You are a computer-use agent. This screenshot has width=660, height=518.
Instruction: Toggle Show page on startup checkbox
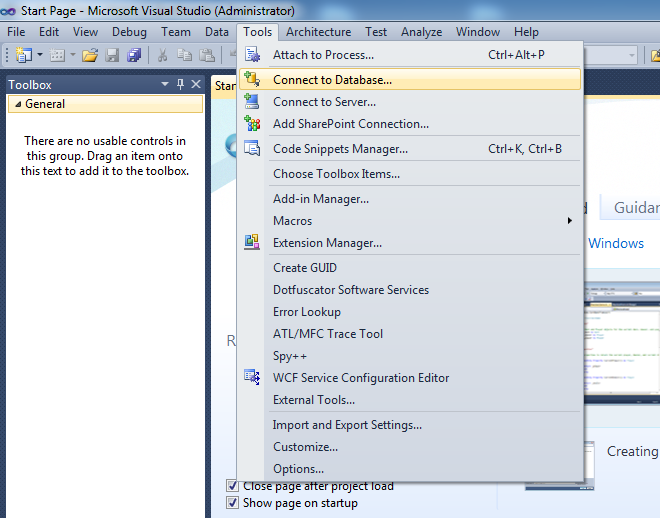(x=232, y=502)
